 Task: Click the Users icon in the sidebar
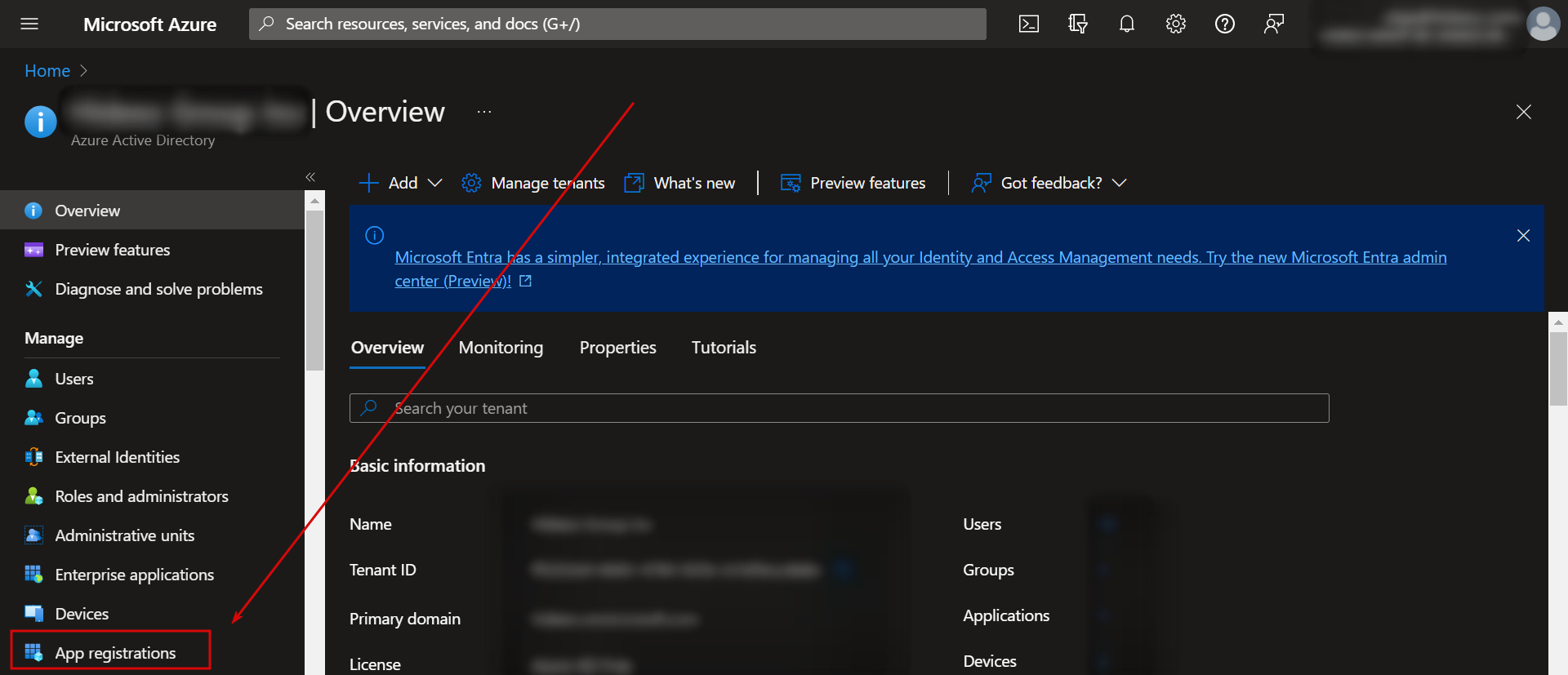pyautogui.click(x=33, y=379)
